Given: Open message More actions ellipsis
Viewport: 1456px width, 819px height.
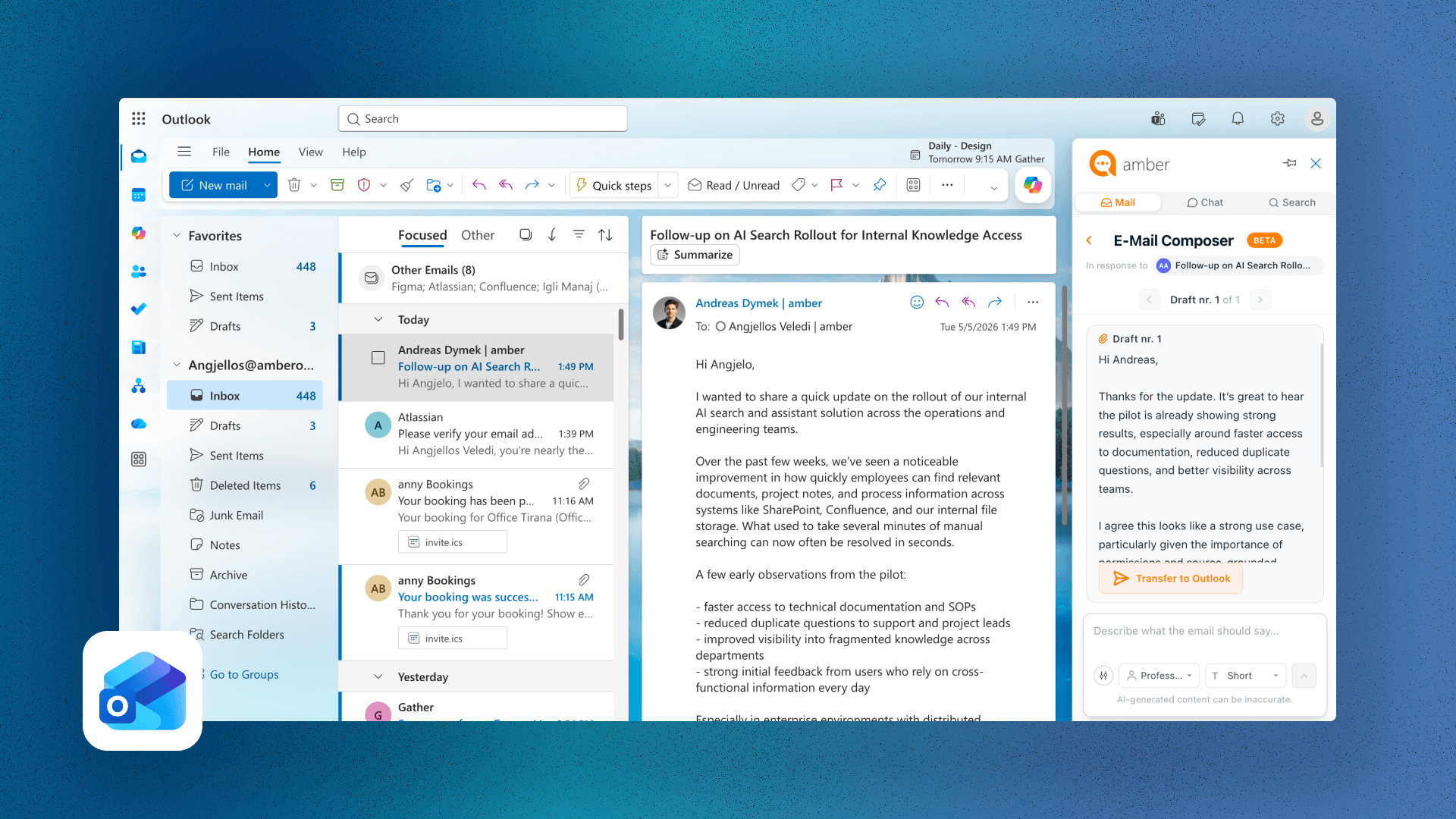Looking at the screenshot, I should pyautogui.click(x=1033, y=303).
